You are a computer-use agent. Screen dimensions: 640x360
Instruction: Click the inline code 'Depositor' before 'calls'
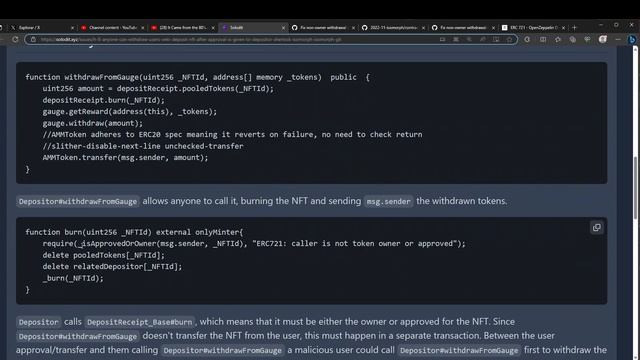pyautogui.click(x=38, y=322)
